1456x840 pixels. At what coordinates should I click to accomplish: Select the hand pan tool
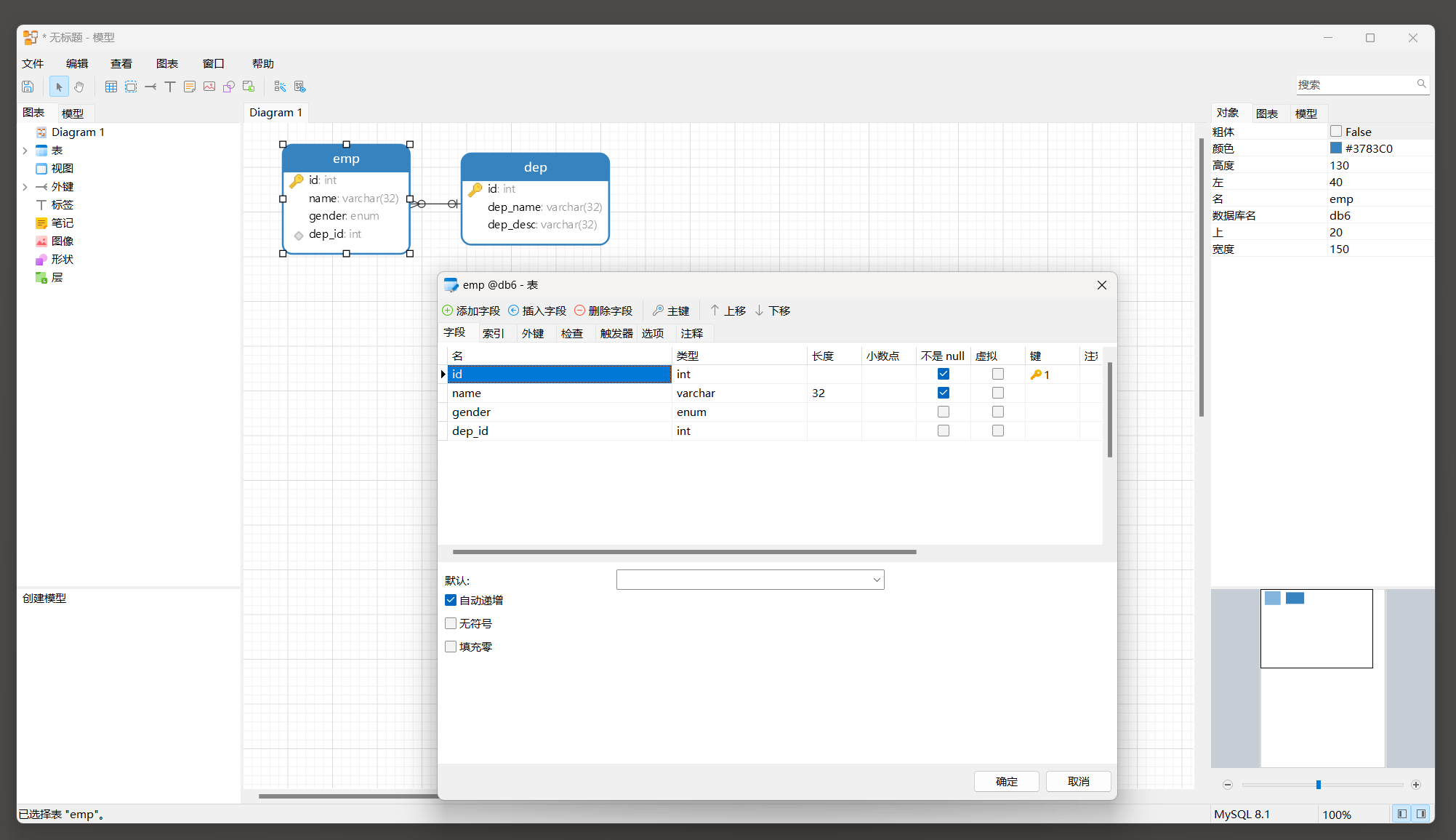[x=79, y=87]
